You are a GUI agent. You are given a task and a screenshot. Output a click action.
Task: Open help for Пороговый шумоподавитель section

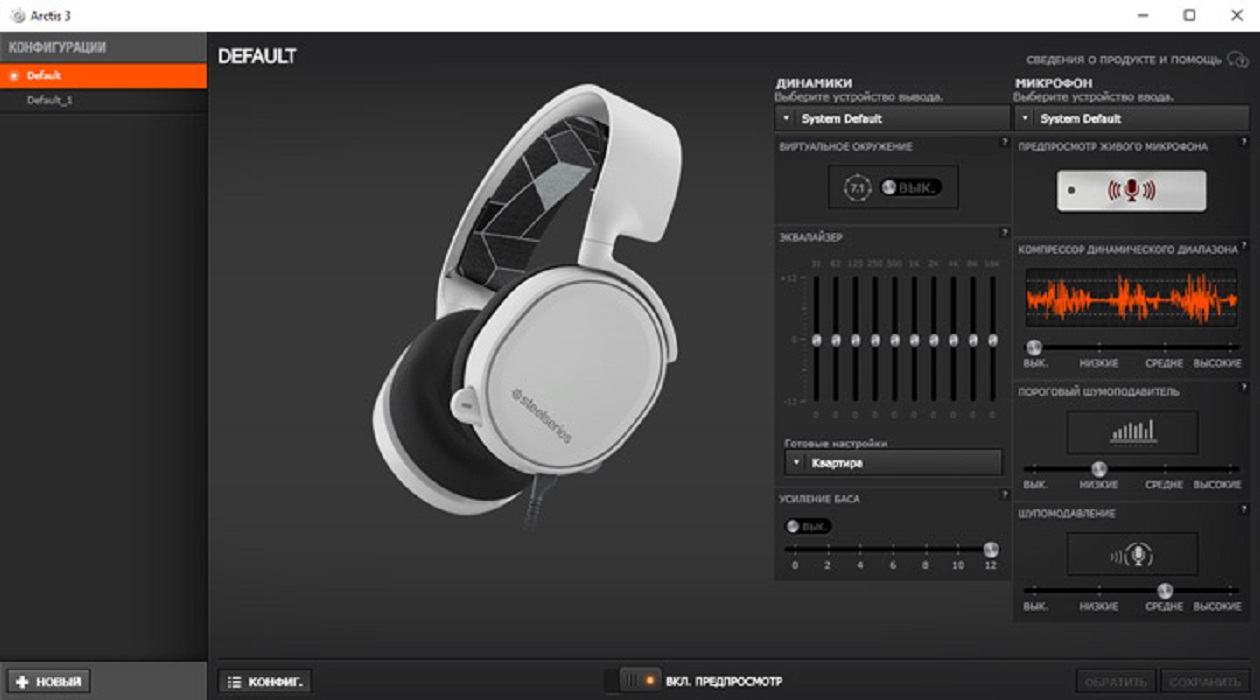tap(1244, 387)
